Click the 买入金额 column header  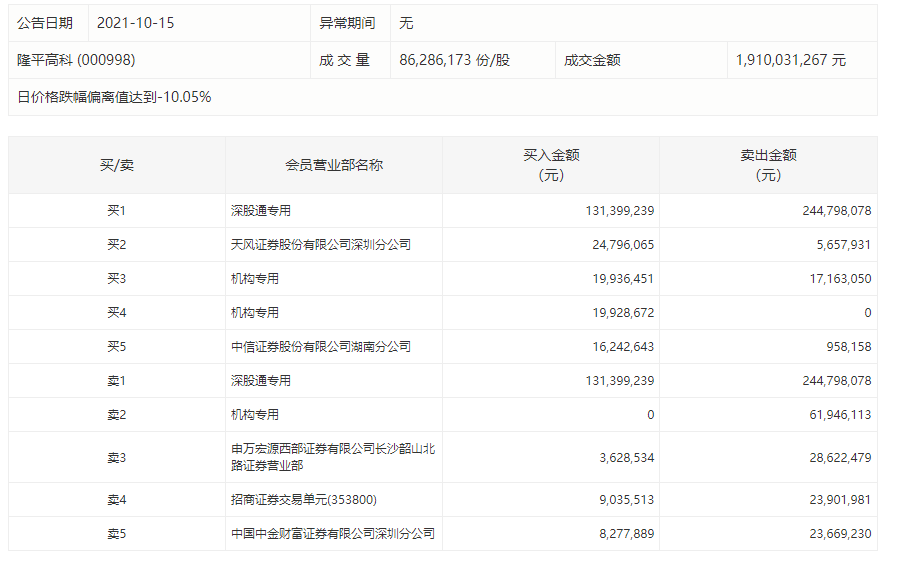(551, 165)
